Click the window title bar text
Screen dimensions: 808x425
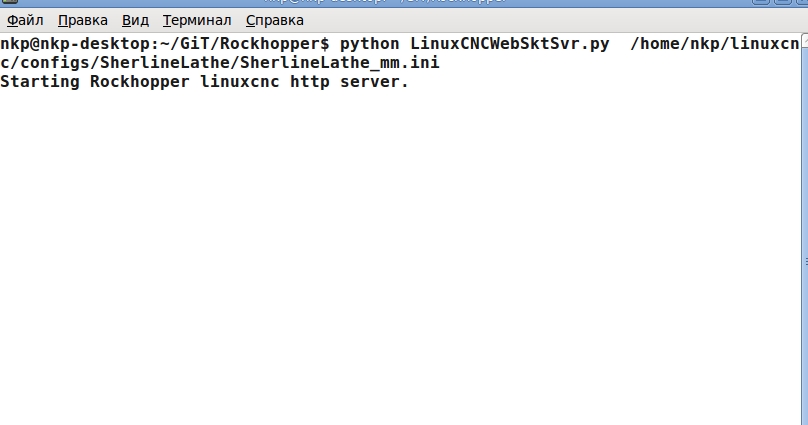(400, 3)
